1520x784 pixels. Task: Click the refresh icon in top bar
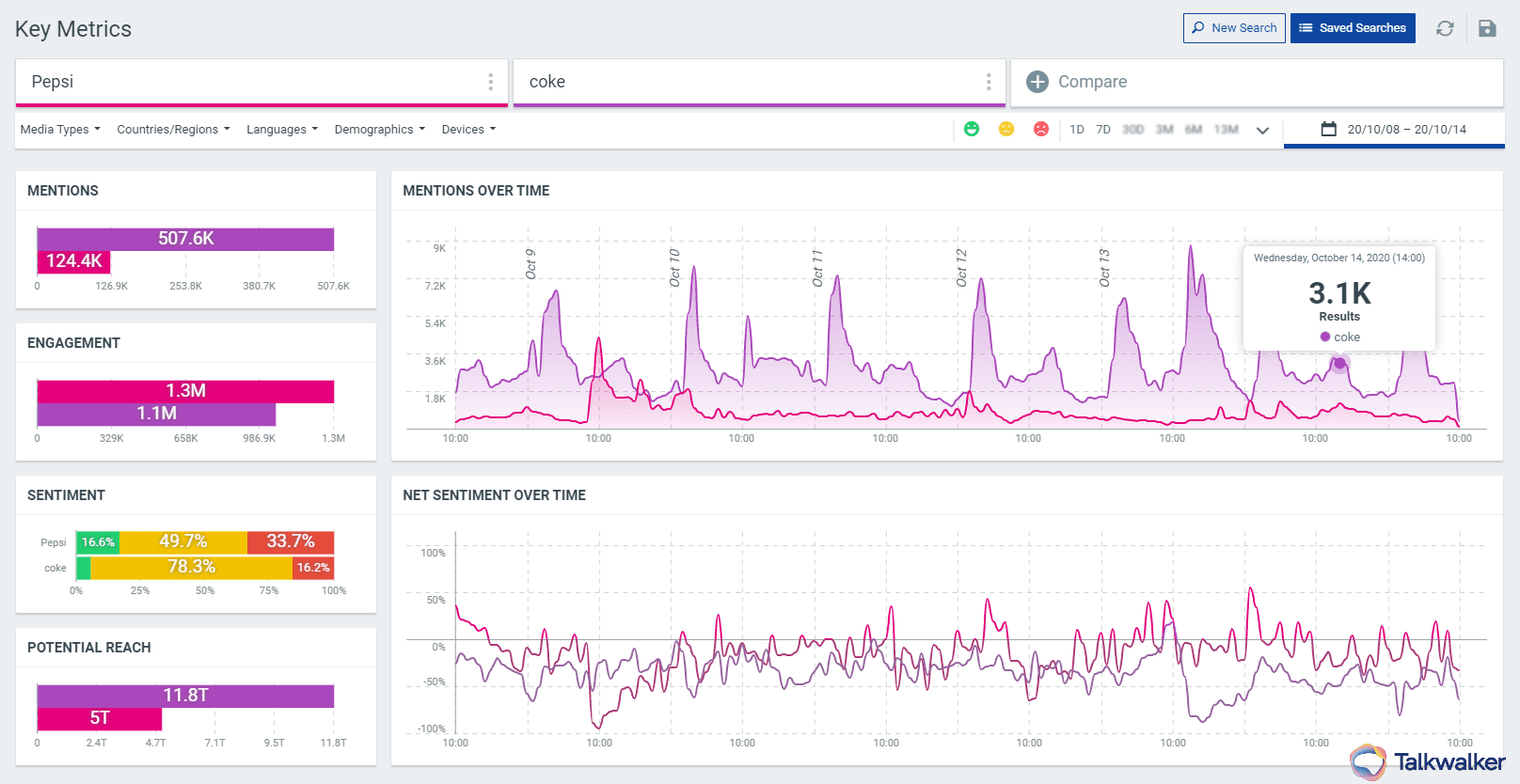point(1445,28)
